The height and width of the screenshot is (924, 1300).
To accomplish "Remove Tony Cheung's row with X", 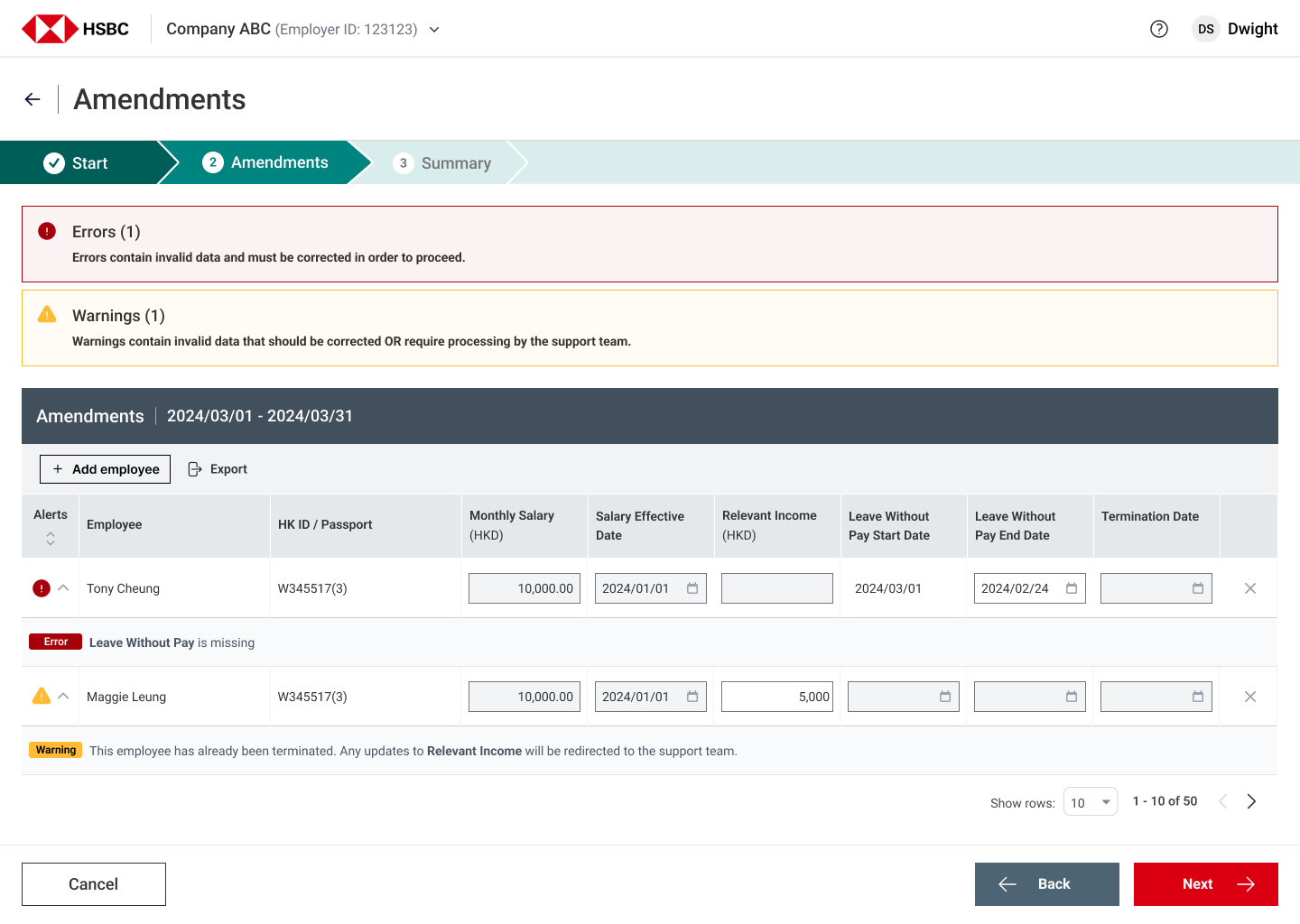I will click(1250, 588).
